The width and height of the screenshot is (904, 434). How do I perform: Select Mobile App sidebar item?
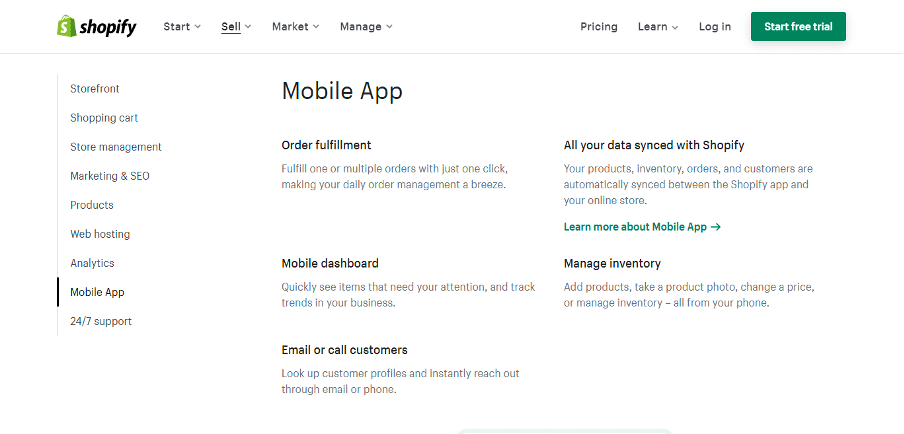97,292
